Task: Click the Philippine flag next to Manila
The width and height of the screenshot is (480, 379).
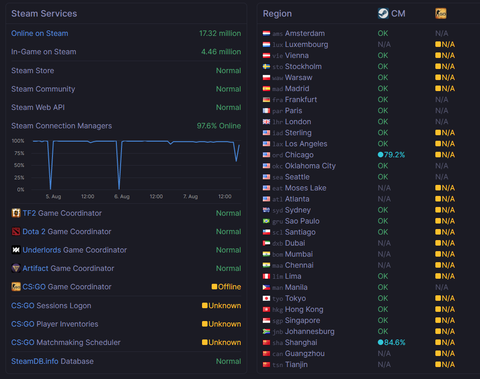Action: (266, 287)
